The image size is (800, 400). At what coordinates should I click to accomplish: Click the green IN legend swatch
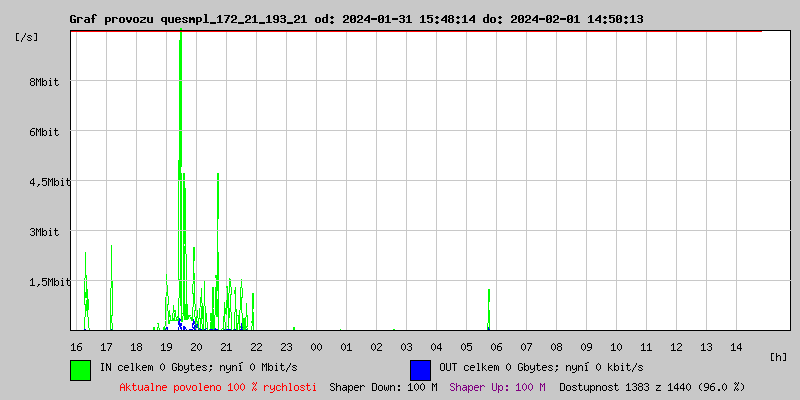80,369
